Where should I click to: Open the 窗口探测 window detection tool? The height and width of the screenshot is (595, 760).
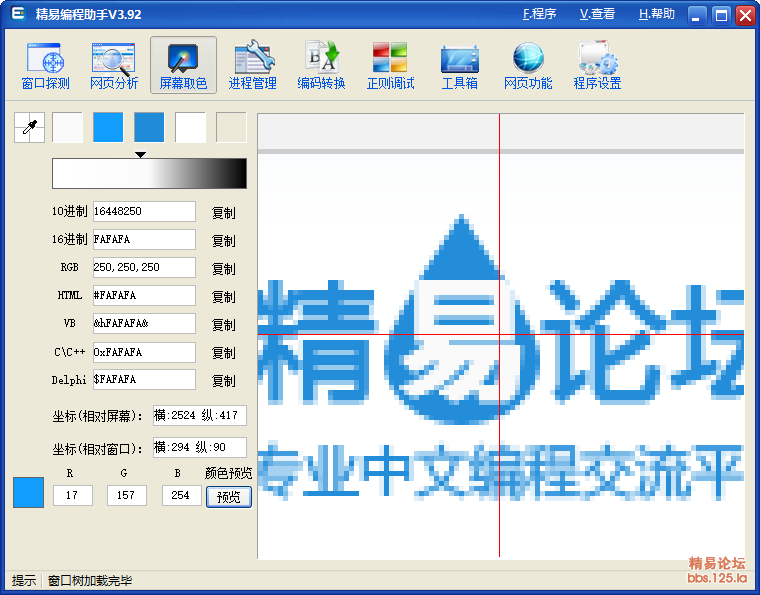pos(46,65)
